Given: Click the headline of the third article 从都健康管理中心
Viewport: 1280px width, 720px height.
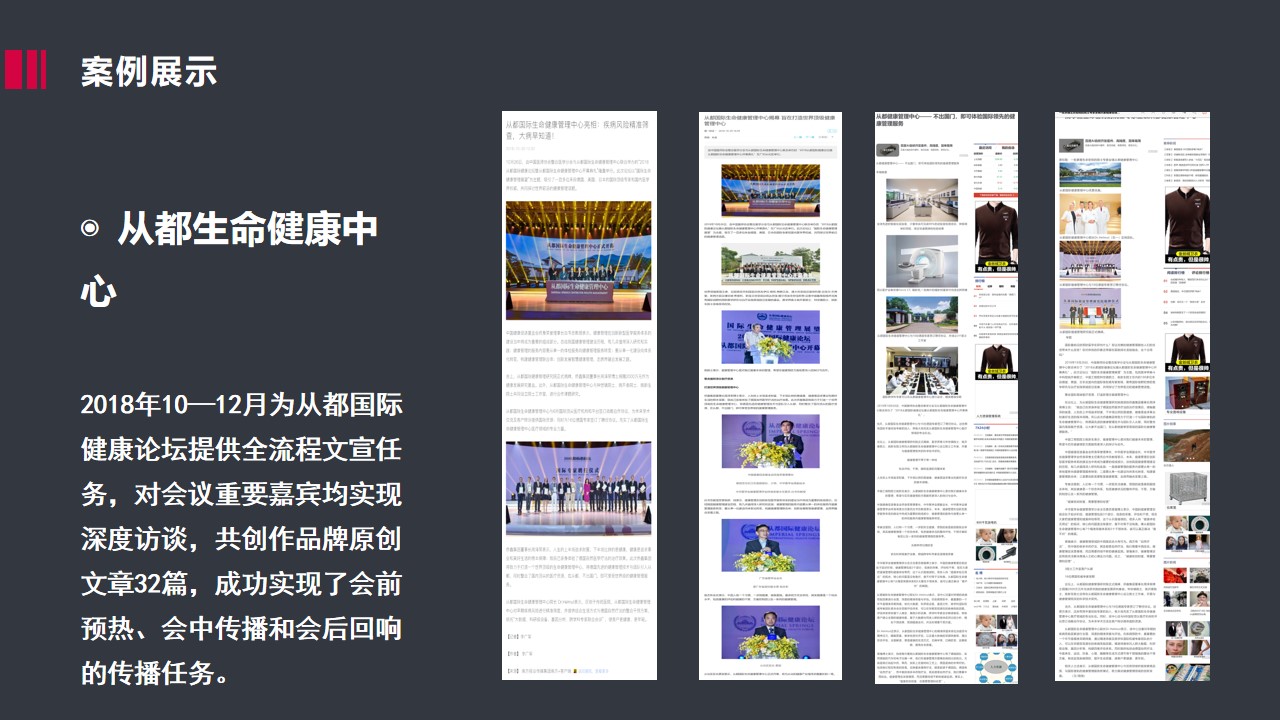Looking at the screenshot, I should pyautogui.click(x=946, y=122).
